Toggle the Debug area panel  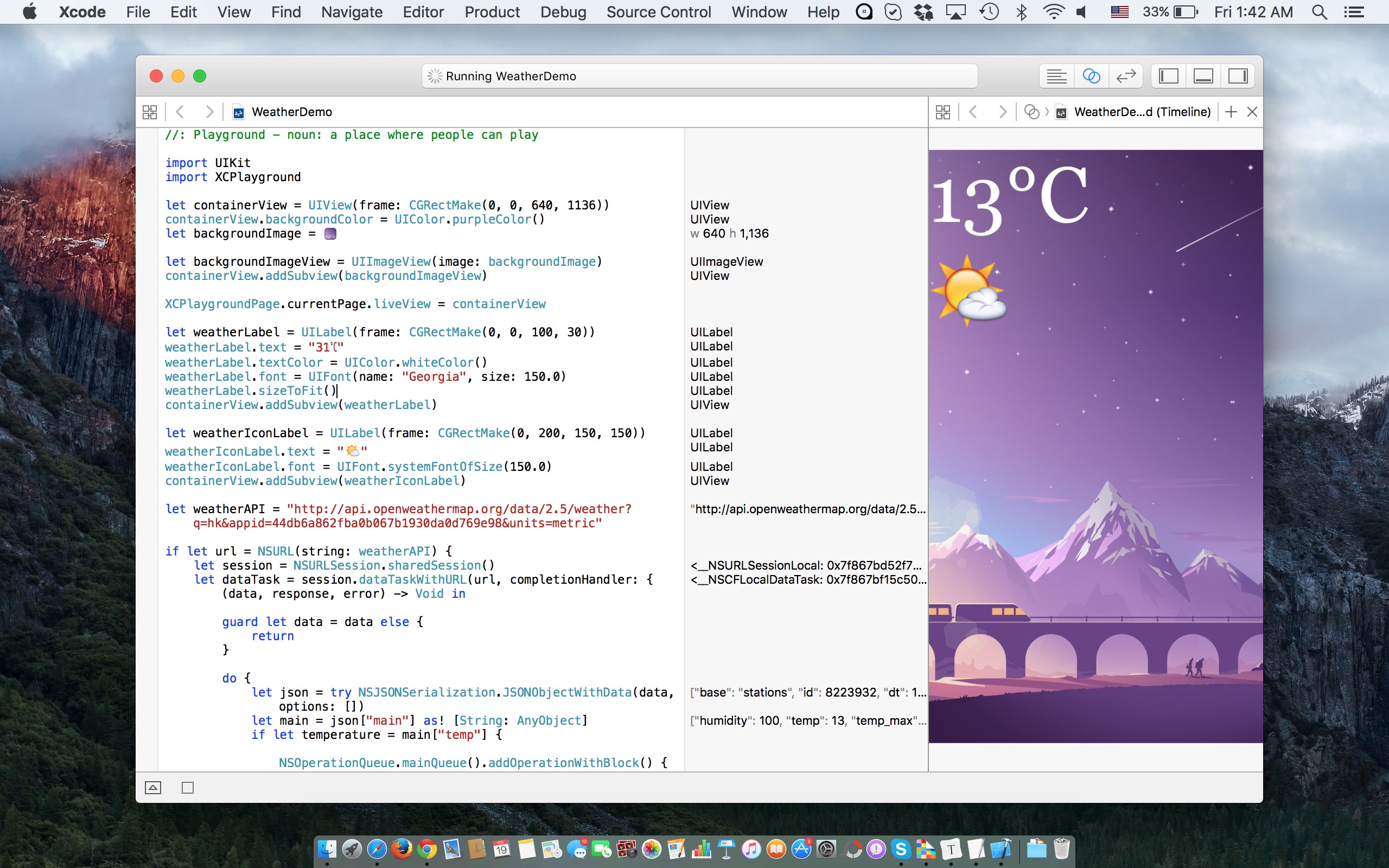point(1203,76)
